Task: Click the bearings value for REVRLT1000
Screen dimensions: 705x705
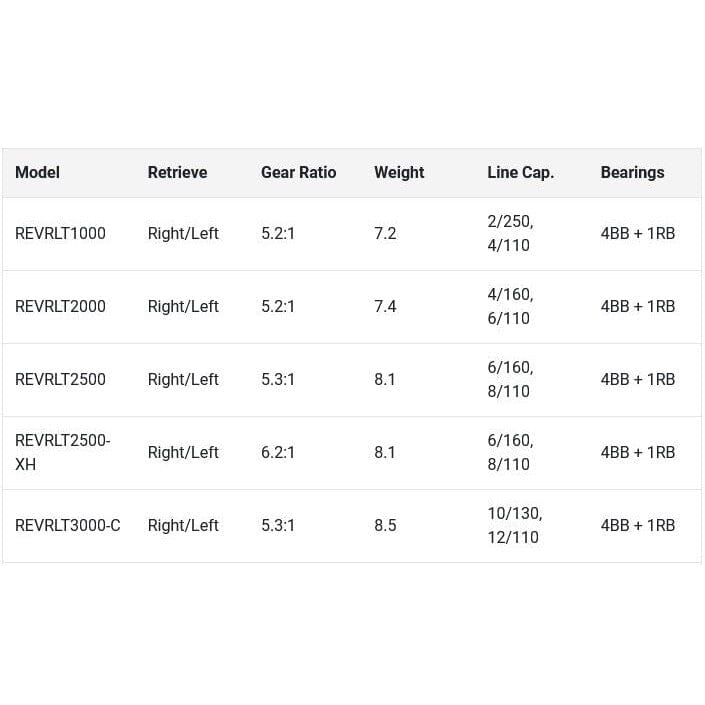Action: (637, 233)
